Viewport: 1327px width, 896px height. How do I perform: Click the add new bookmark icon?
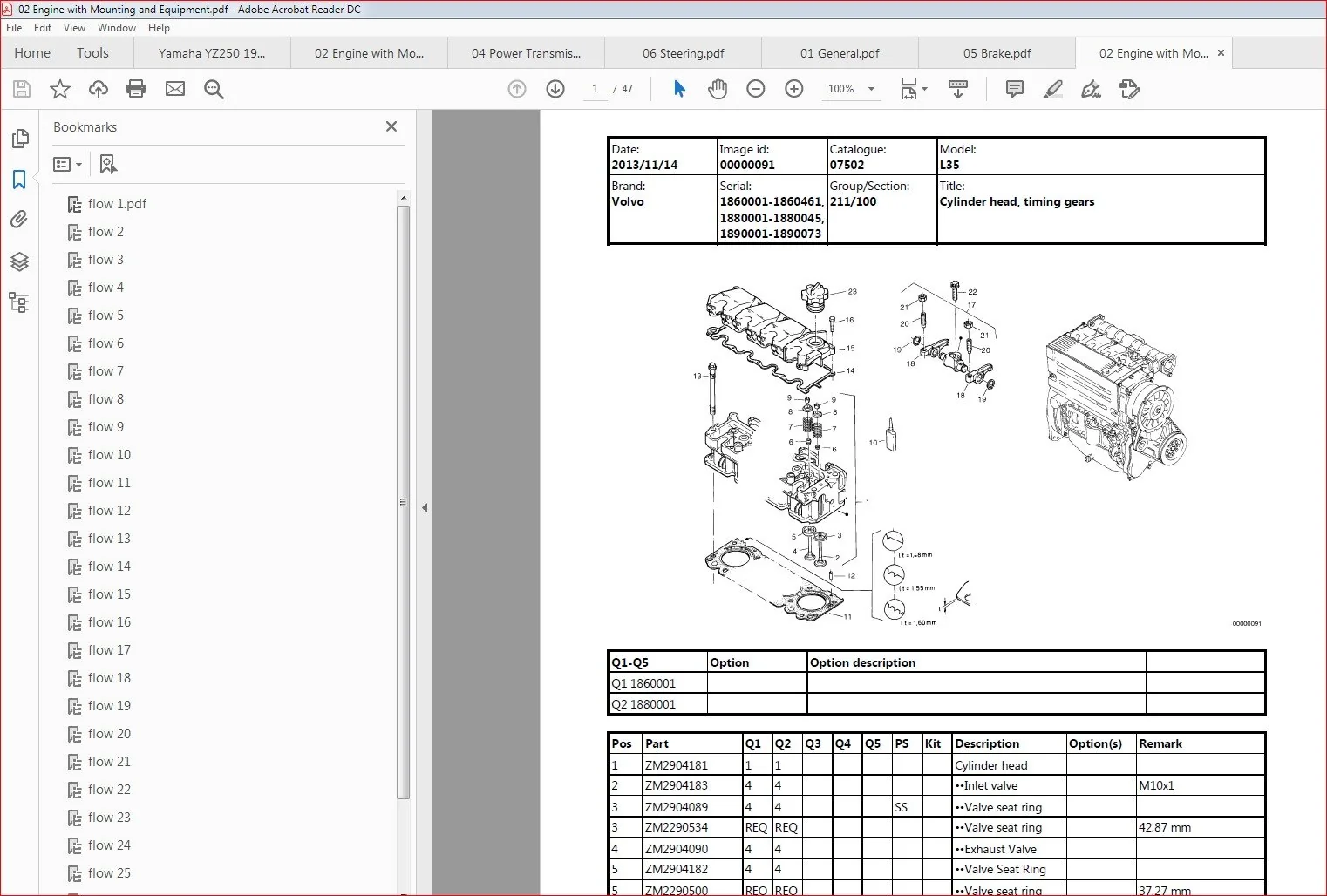tap(108, 164)
